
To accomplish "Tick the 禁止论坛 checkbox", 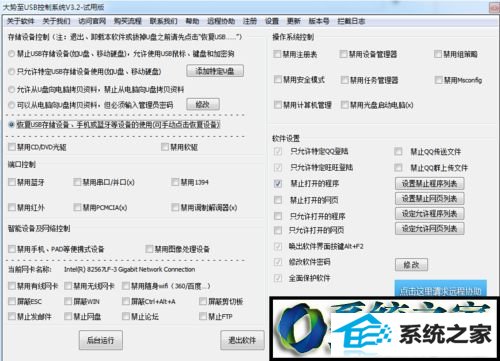I will click(126, 316).
